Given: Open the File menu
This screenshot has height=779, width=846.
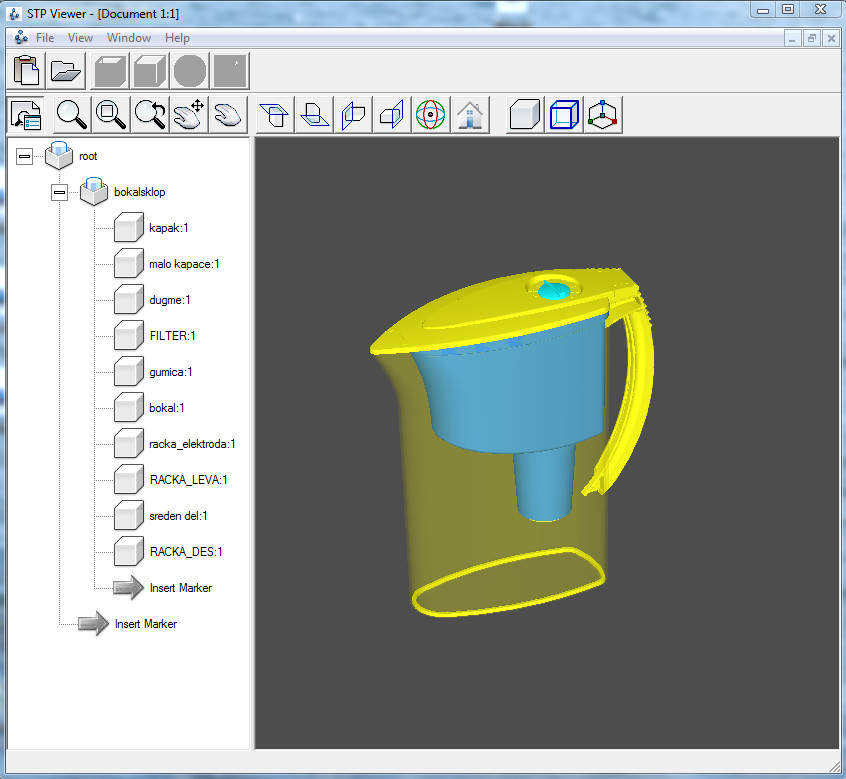Looking at the screenshot, I should tap(45, 38).
